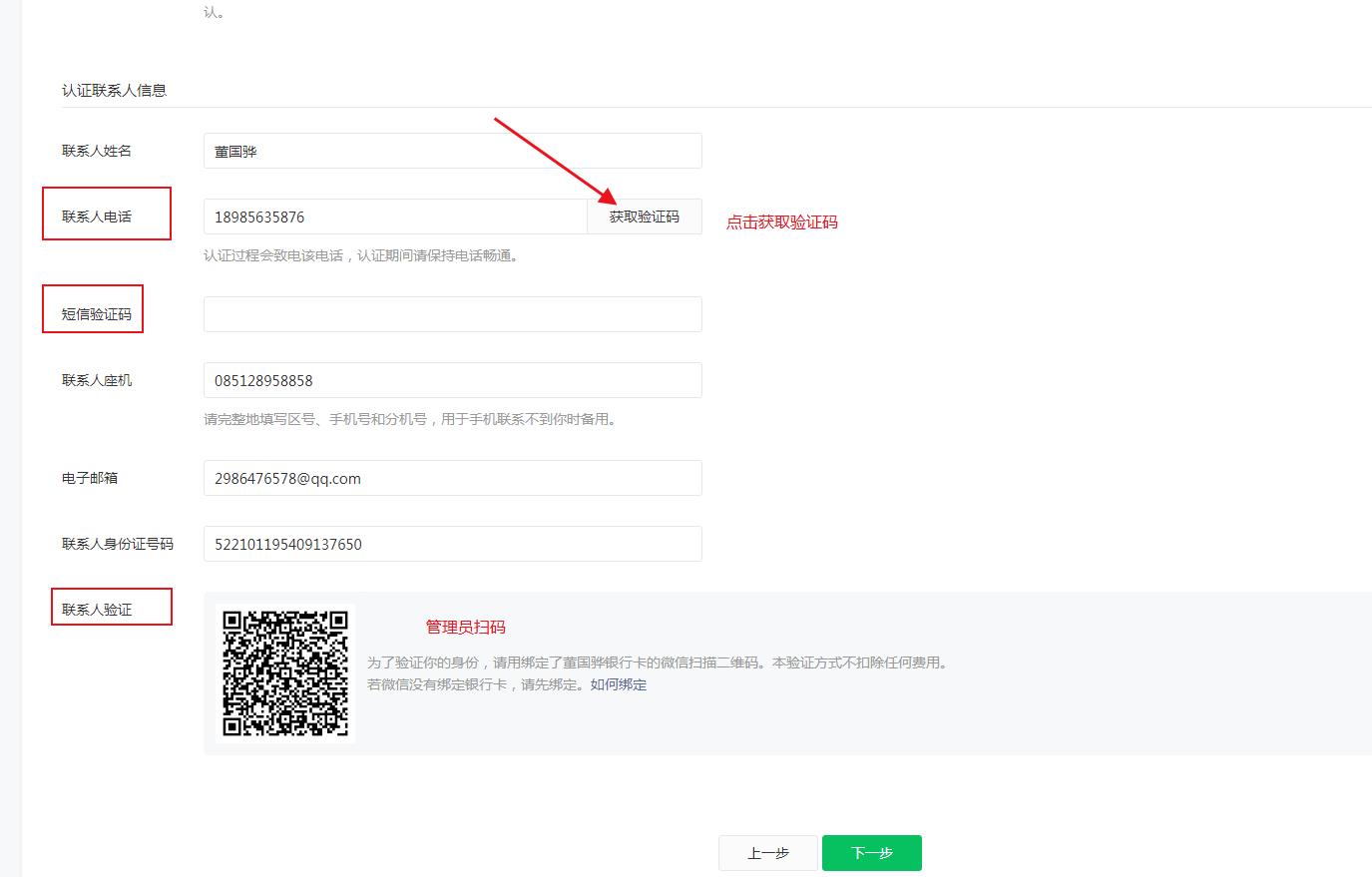Click the 获取验证码 button
Screen dimensions: 1372x877
[645, 217]
